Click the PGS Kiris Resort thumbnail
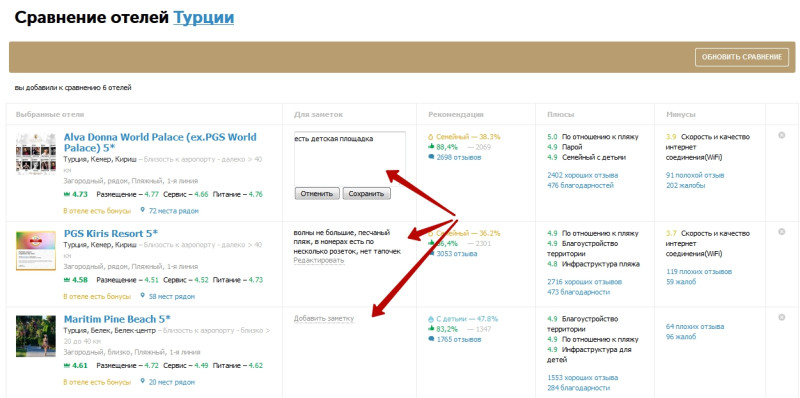This screenshot has height=398, width=800. [x=36, y=250]
